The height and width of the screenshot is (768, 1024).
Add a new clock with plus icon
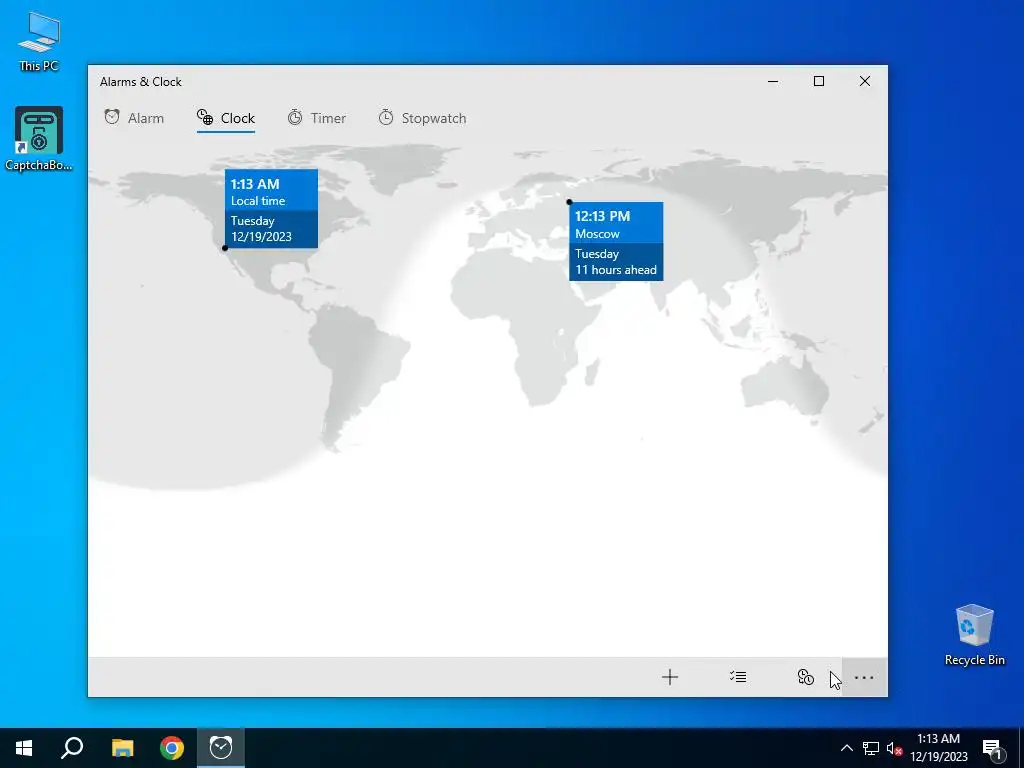click(x=669, y=677)
